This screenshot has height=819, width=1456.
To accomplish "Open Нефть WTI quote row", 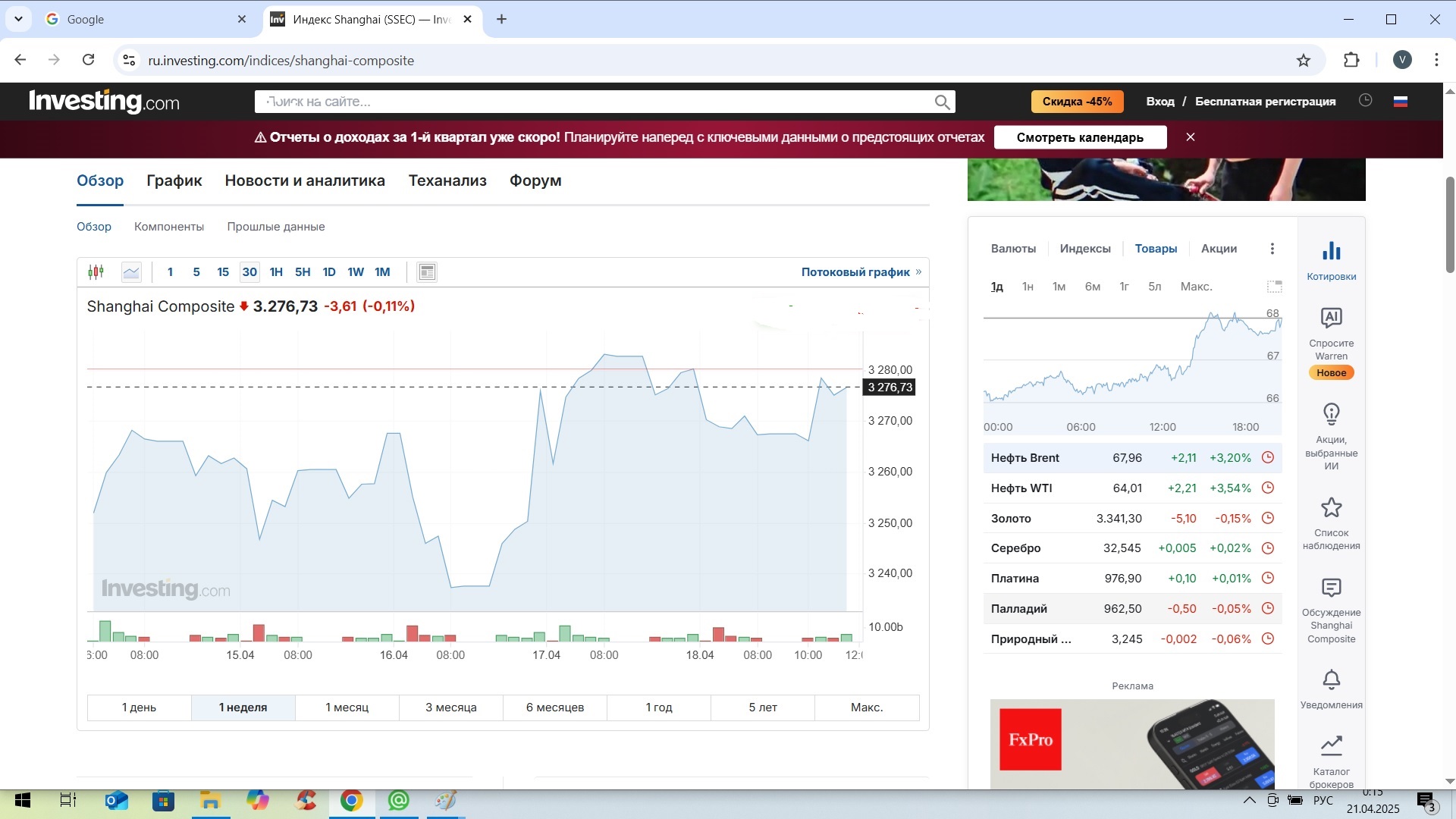I will tap(1133, 488).
